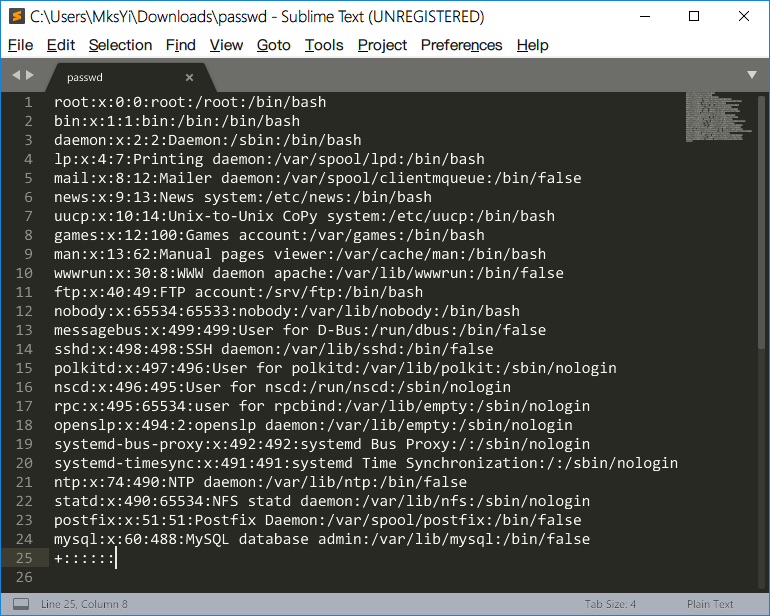Click the polkitd:x:497:496 line

335,368
